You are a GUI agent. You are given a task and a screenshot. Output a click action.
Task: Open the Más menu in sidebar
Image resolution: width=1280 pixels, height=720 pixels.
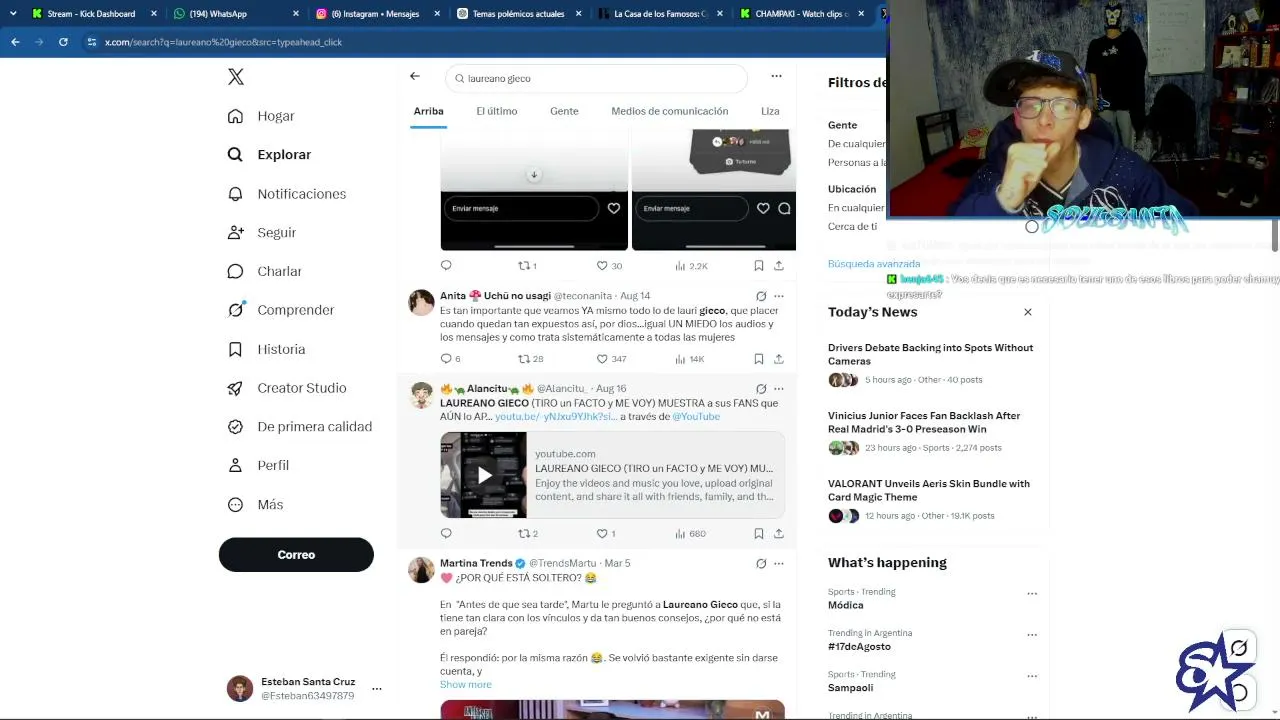[x=255, y=504]
